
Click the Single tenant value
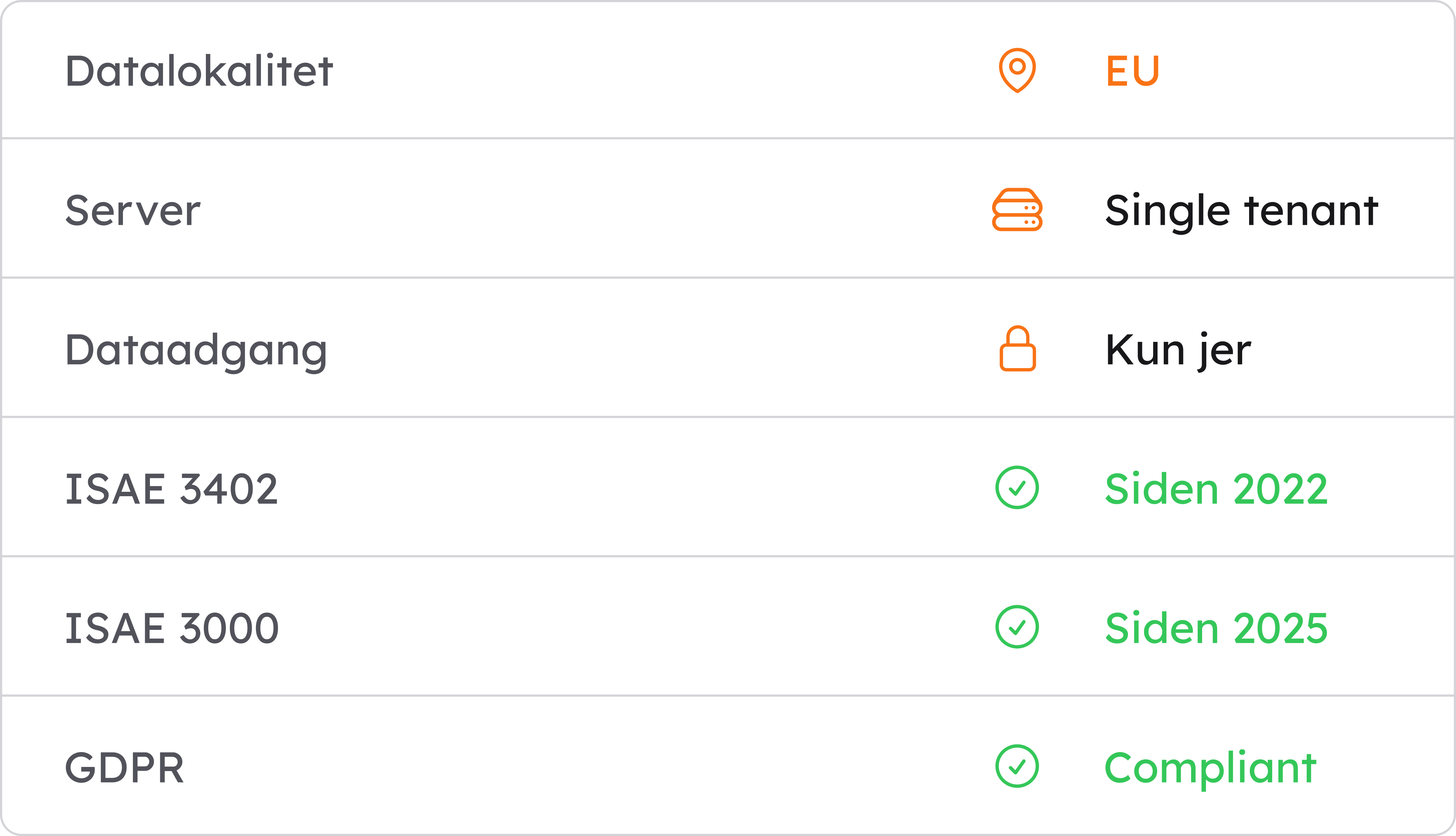(1242, 212)
